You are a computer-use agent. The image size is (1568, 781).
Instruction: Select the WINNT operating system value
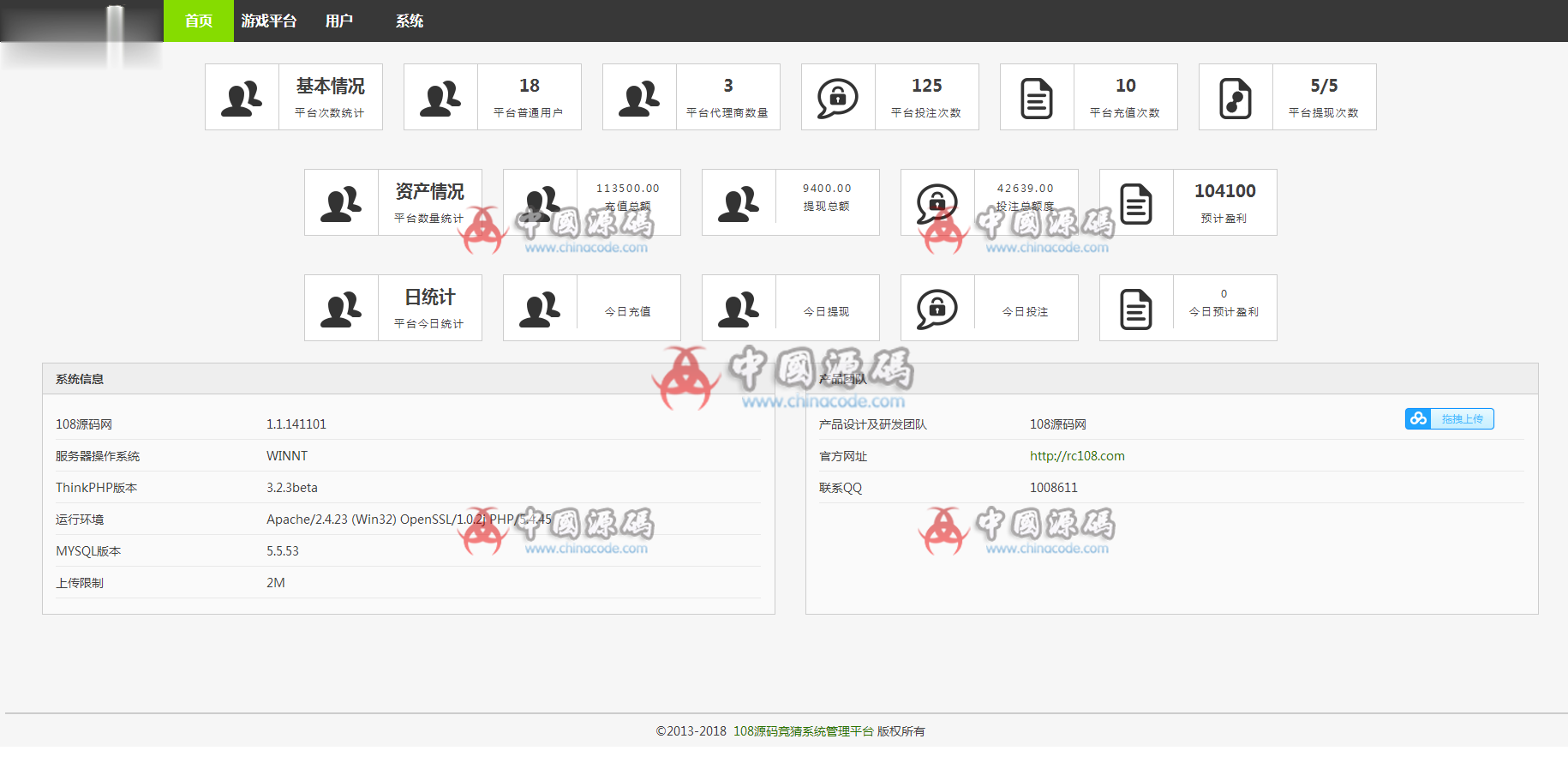[287, 456]
